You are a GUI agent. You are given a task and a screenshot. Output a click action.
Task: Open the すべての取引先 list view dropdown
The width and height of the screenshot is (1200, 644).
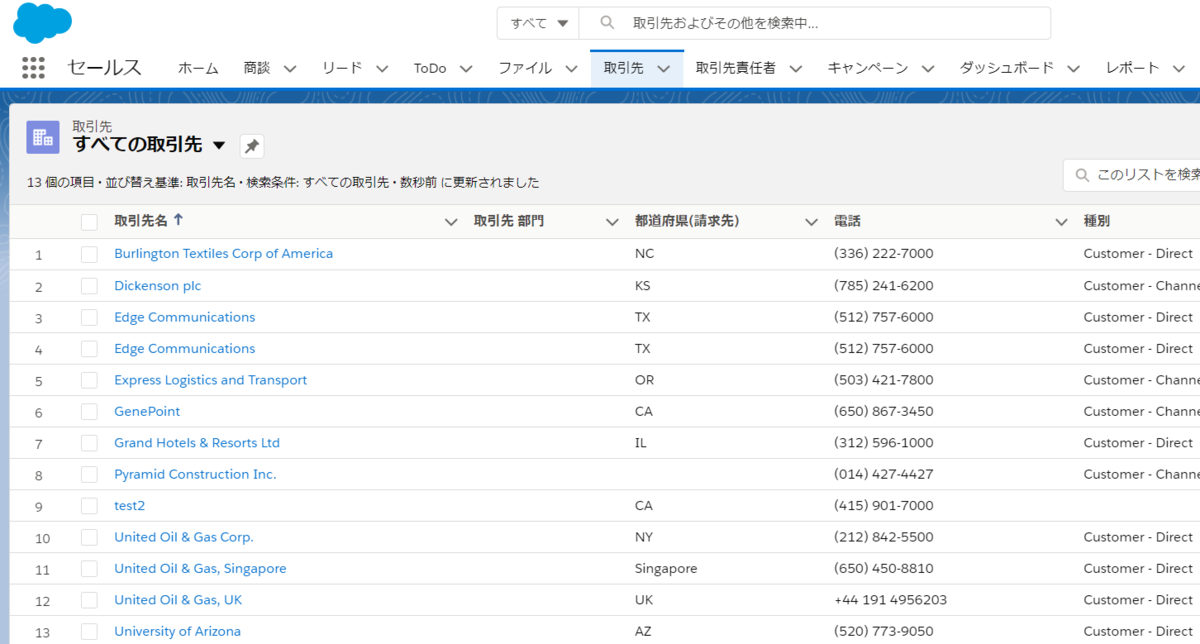[219, 145]
